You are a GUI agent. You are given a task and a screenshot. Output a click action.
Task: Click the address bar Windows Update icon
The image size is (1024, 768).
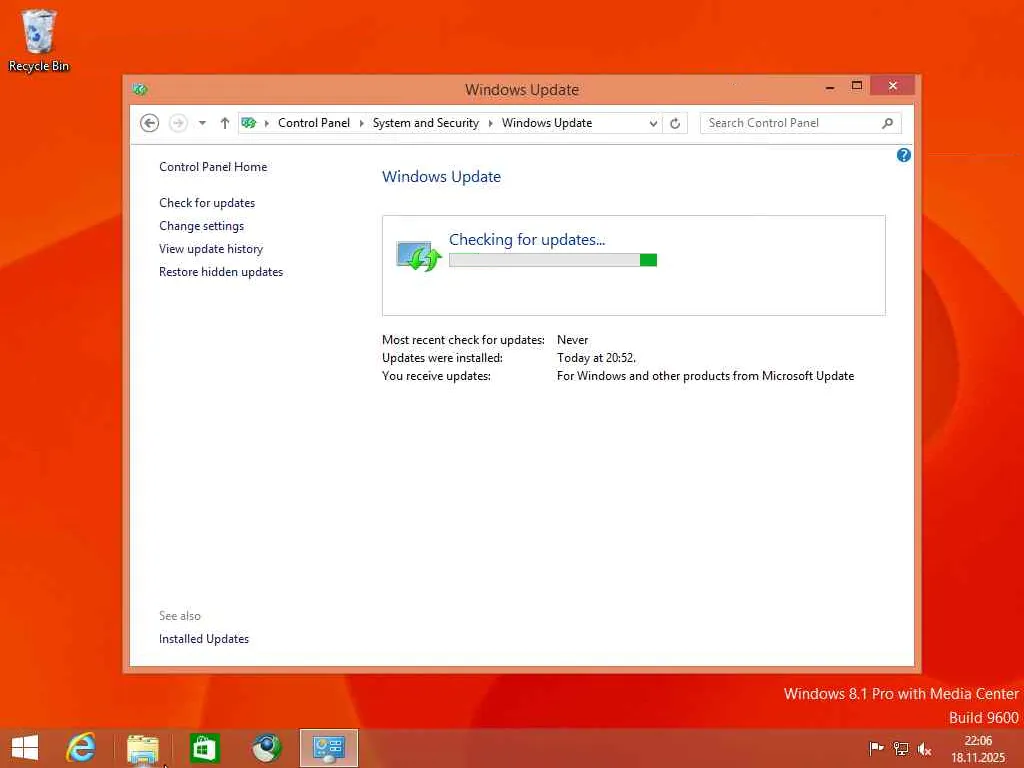pos(249,123)
